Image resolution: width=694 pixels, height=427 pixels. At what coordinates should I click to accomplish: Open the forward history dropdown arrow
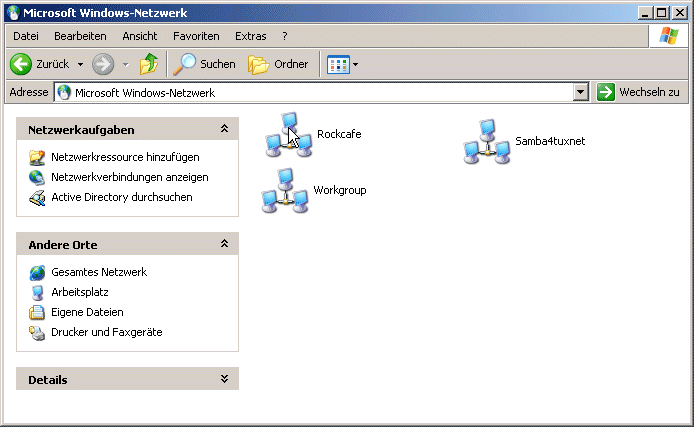click(x=126, y=65)
